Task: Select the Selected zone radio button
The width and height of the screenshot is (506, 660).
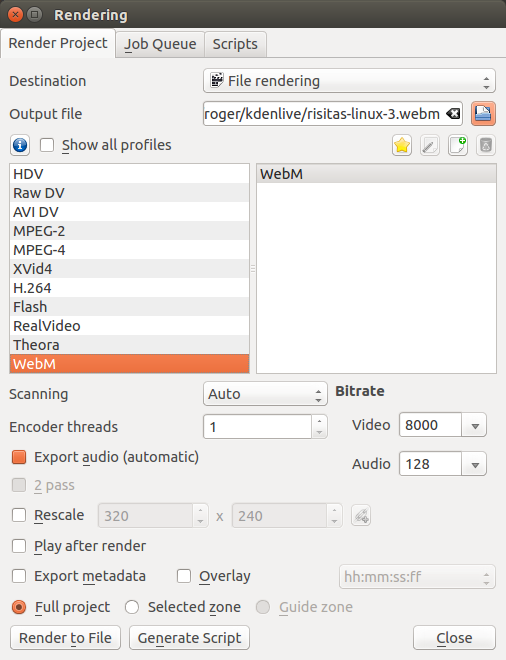Action: coord(132,607)
